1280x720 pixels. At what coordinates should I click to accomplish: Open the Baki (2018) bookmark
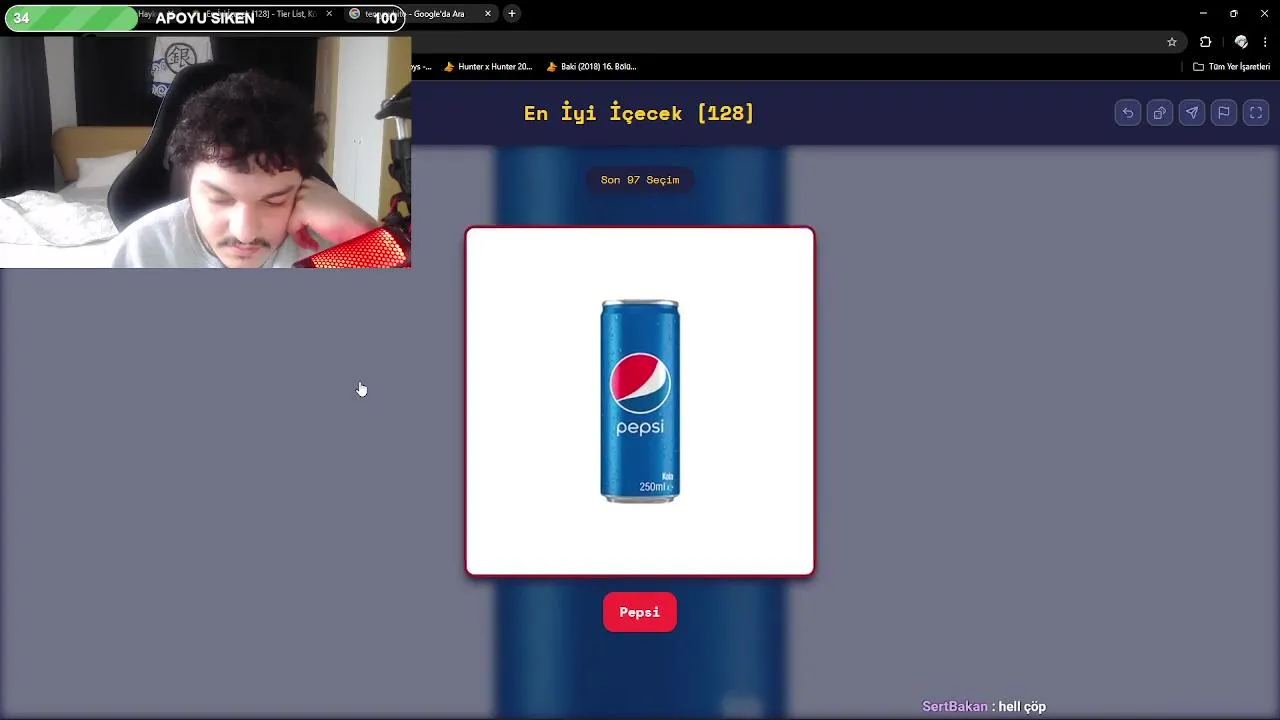click(591, 67)
